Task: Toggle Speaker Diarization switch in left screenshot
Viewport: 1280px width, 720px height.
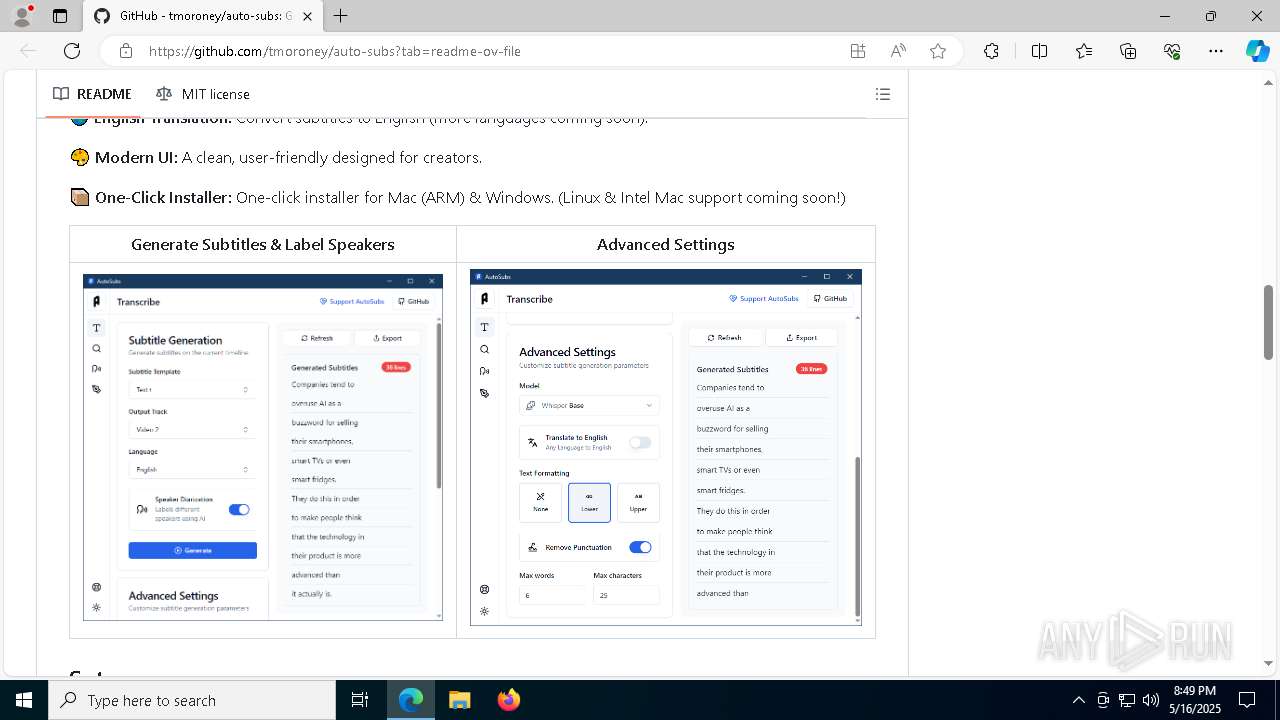Action: tap(239, 510)
